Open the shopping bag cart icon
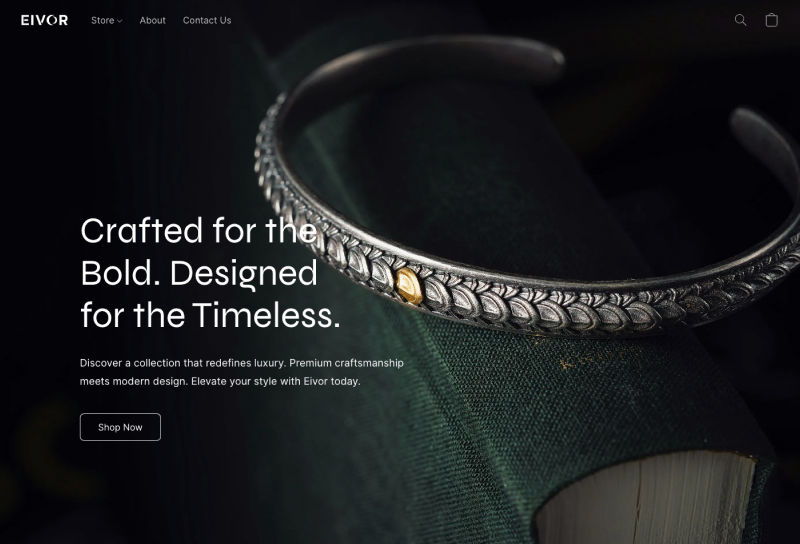The width and height of the screenshot is (800, 544). [771, 20]
